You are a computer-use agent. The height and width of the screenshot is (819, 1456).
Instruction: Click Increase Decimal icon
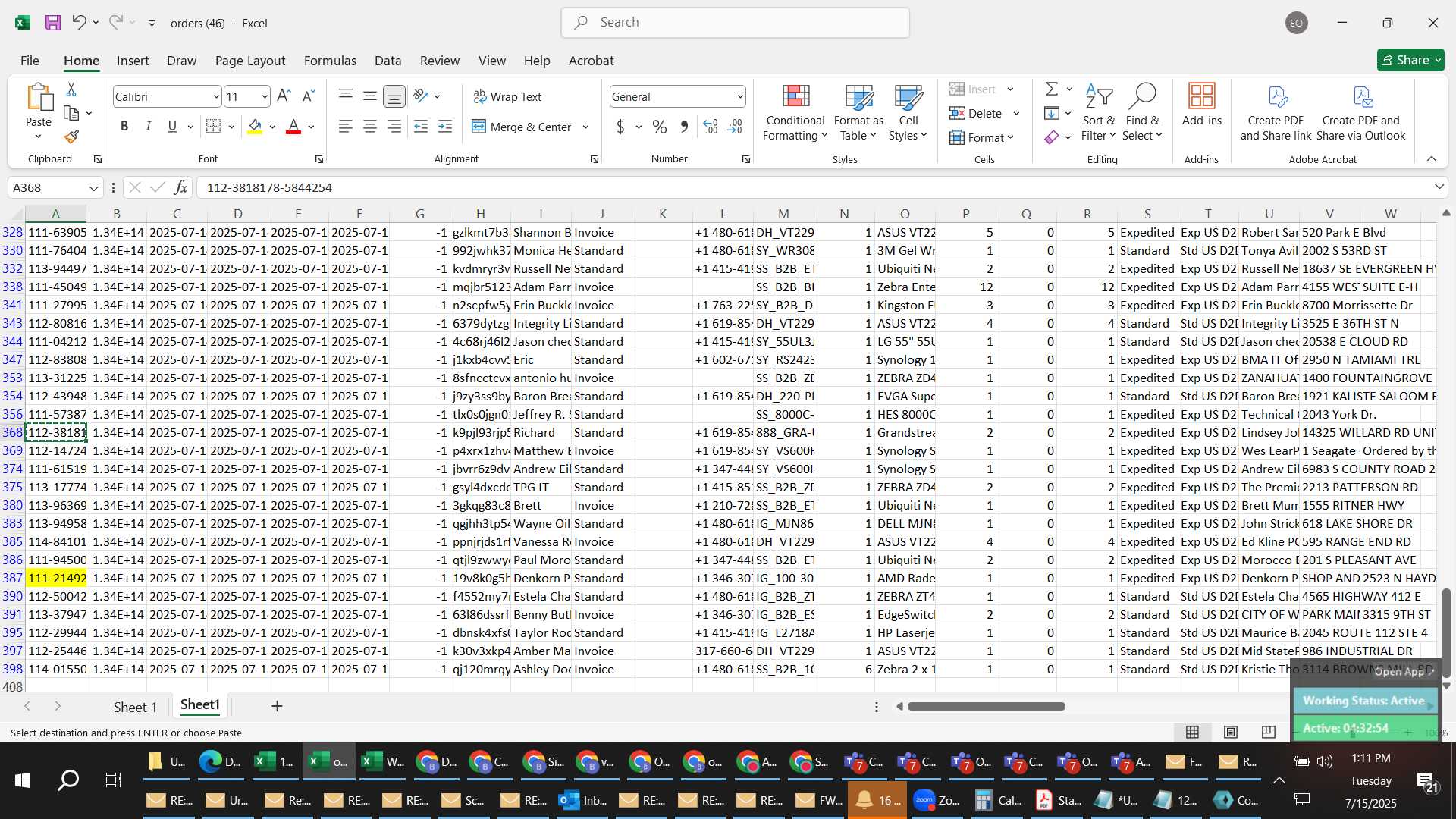pos(711,127)
